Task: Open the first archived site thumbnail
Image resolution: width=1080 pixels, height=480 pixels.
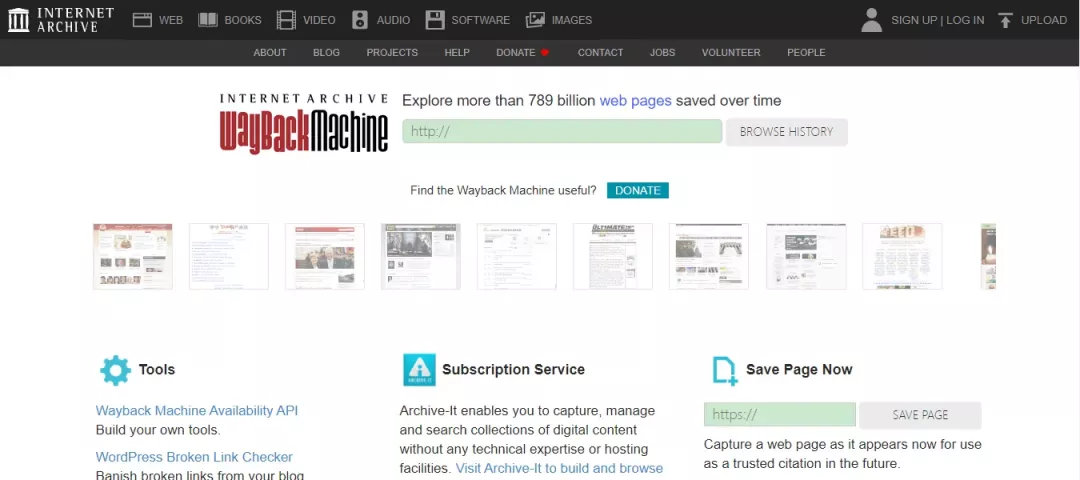Action: point(133,256)
